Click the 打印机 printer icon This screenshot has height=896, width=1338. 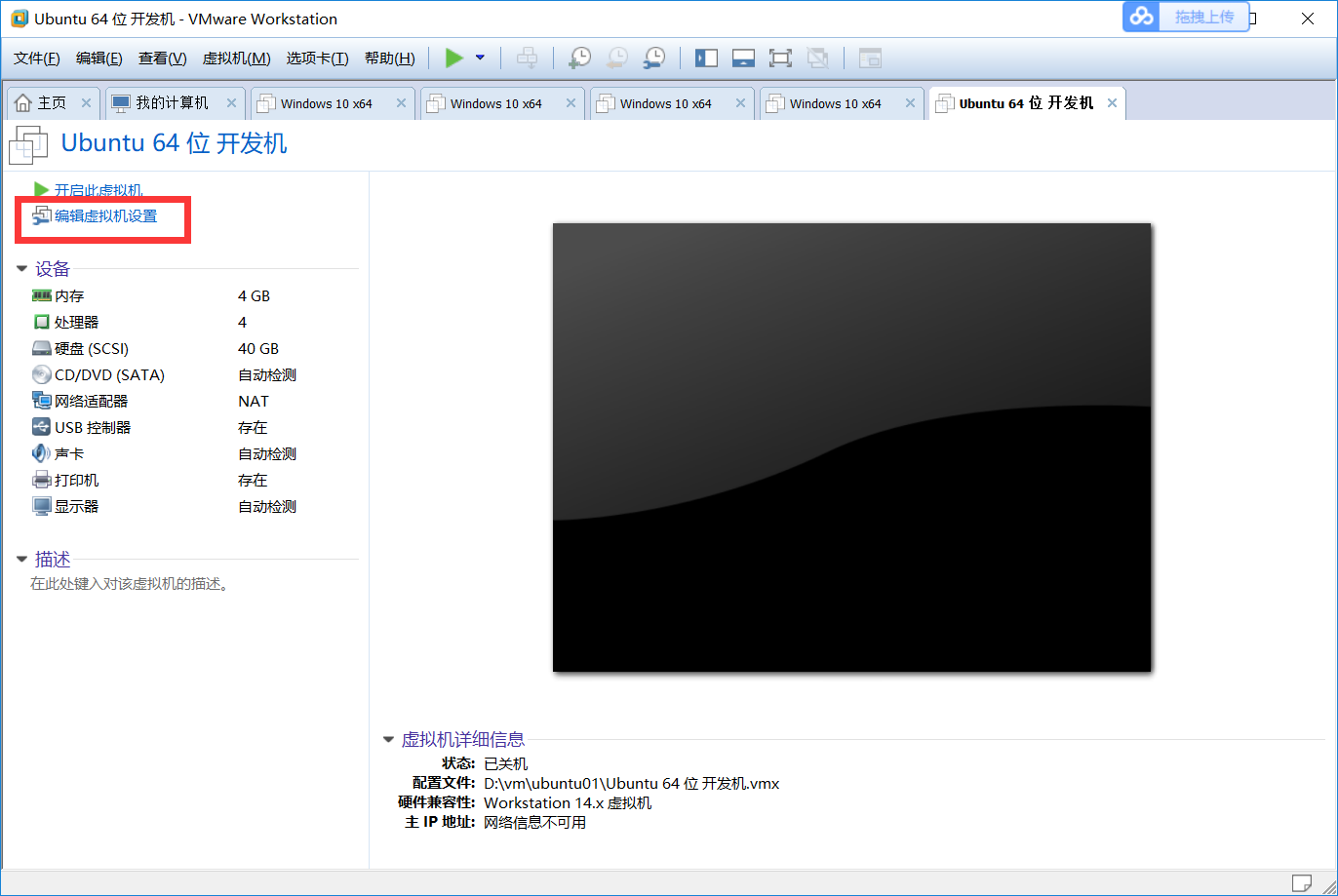[x=41, y=480]
